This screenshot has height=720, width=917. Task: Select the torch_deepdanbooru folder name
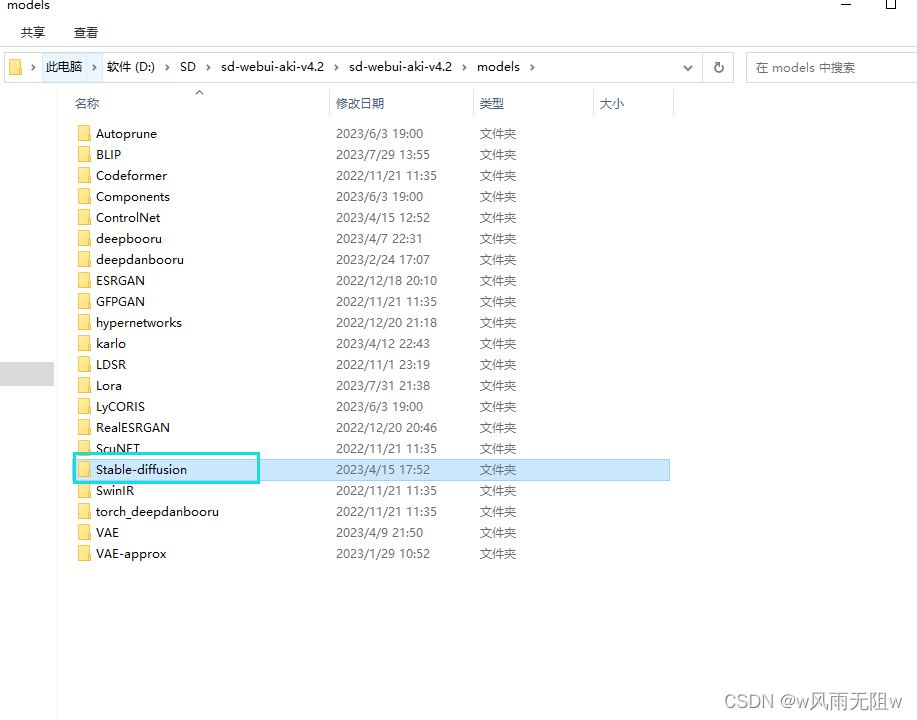pyautogui.click(x=157, y=512)
